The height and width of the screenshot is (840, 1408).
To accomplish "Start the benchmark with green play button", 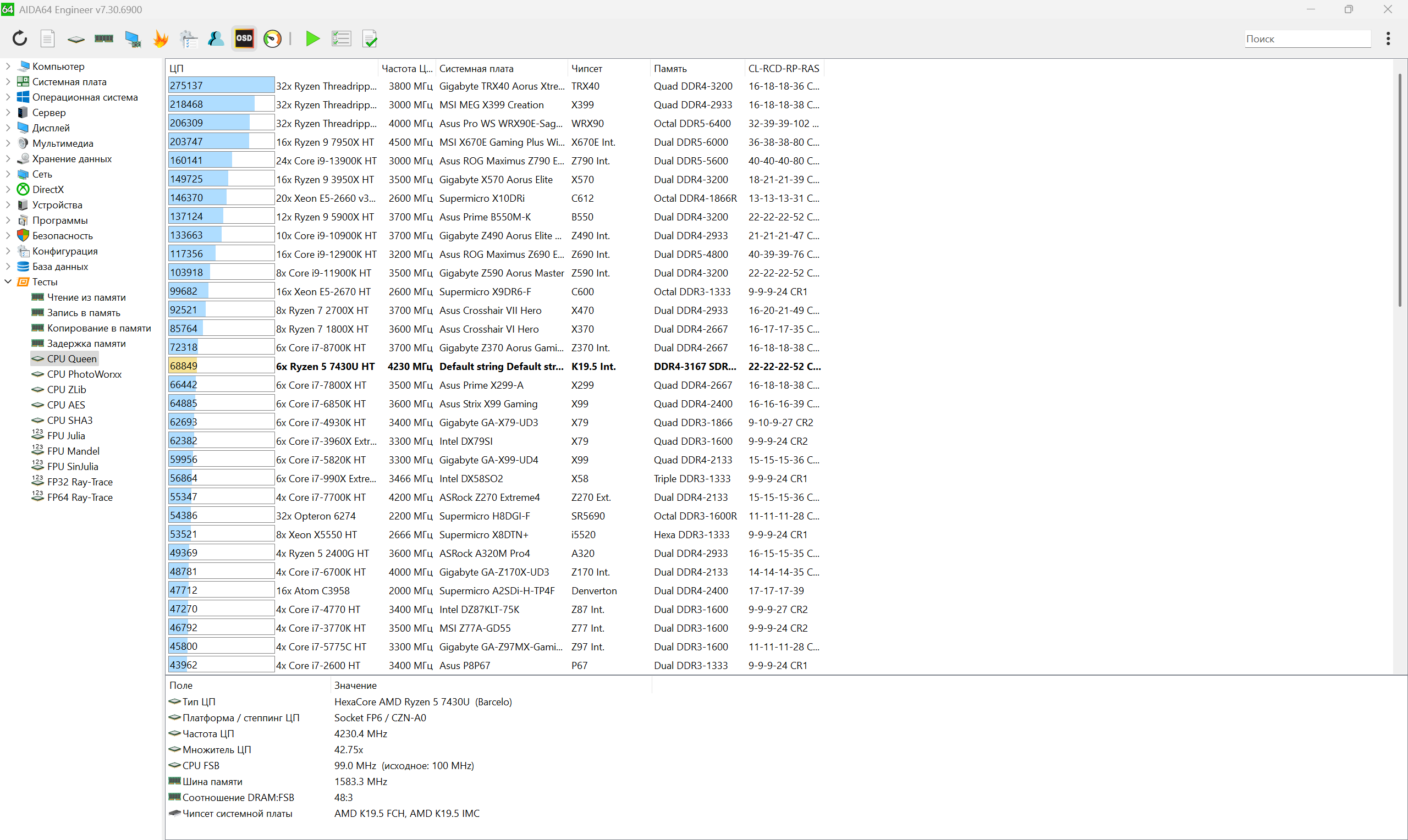I will tap(312, 38).
